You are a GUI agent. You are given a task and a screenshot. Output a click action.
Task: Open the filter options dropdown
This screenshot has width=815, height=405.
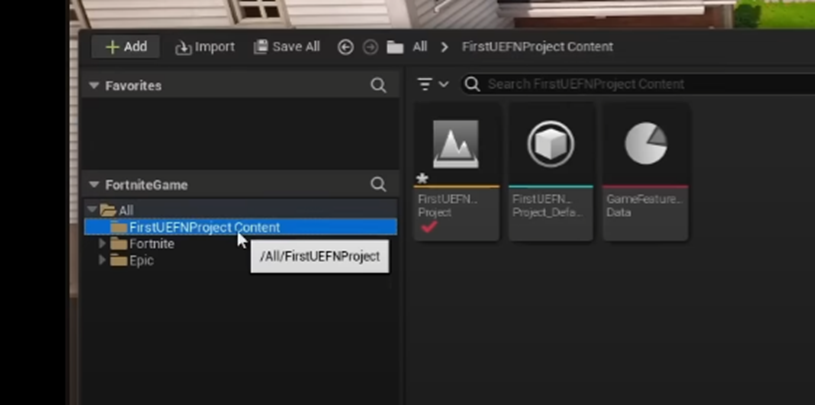pos(432,84)
